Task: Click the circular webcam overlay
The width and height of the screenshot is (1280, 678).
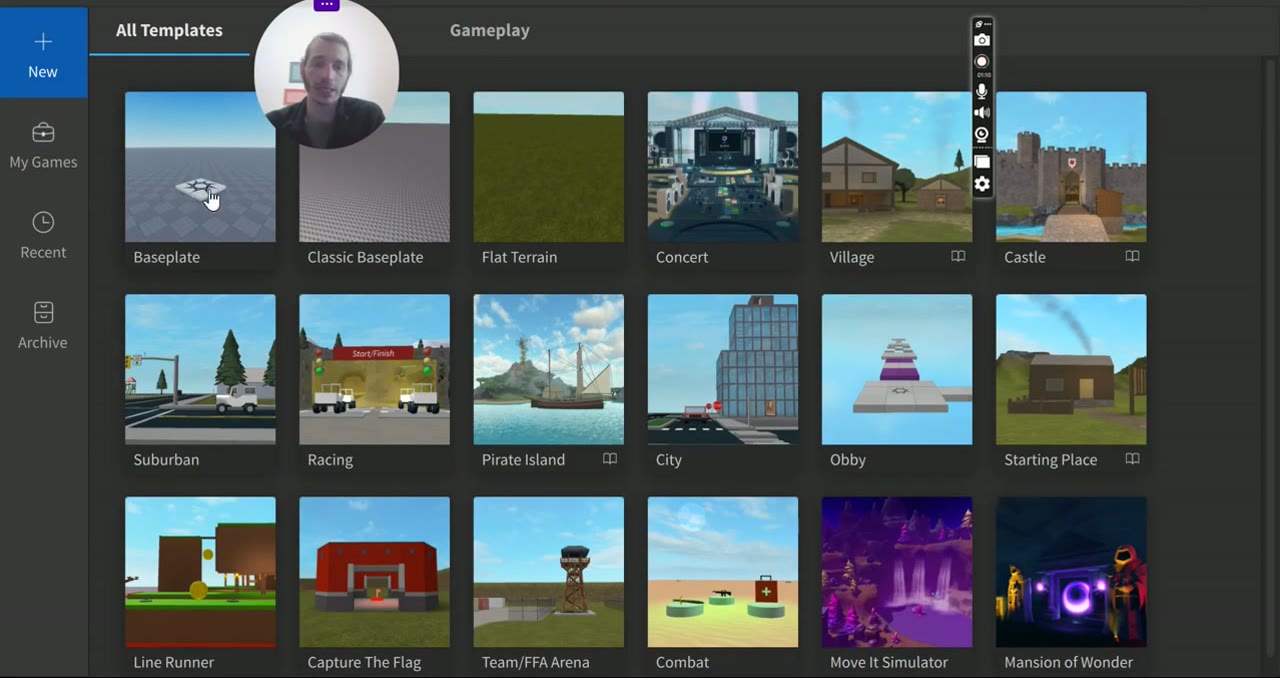Action: (327, 75)
